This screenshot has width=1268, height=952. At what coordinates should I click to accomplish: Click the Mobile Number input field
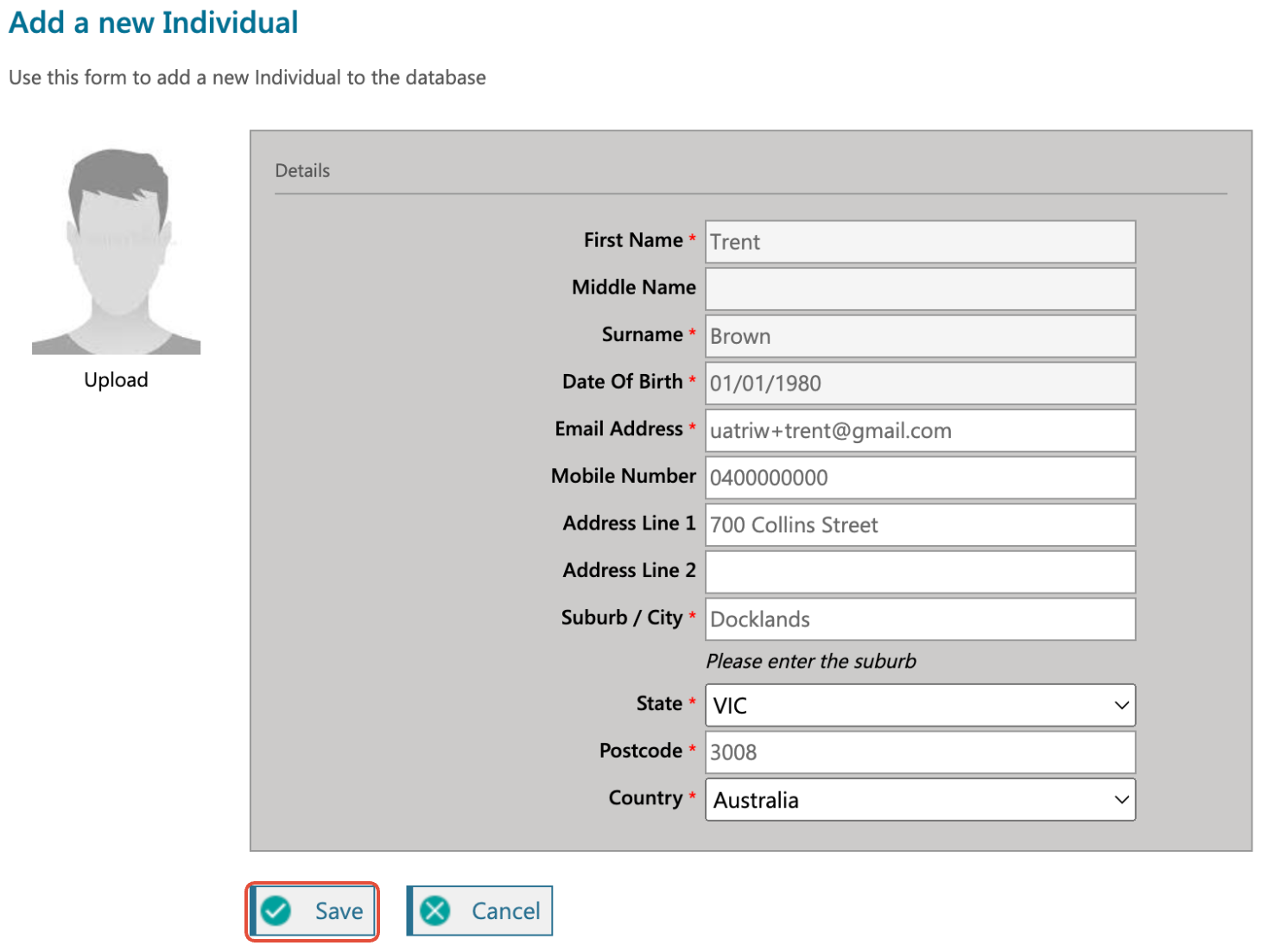[919, 478]
